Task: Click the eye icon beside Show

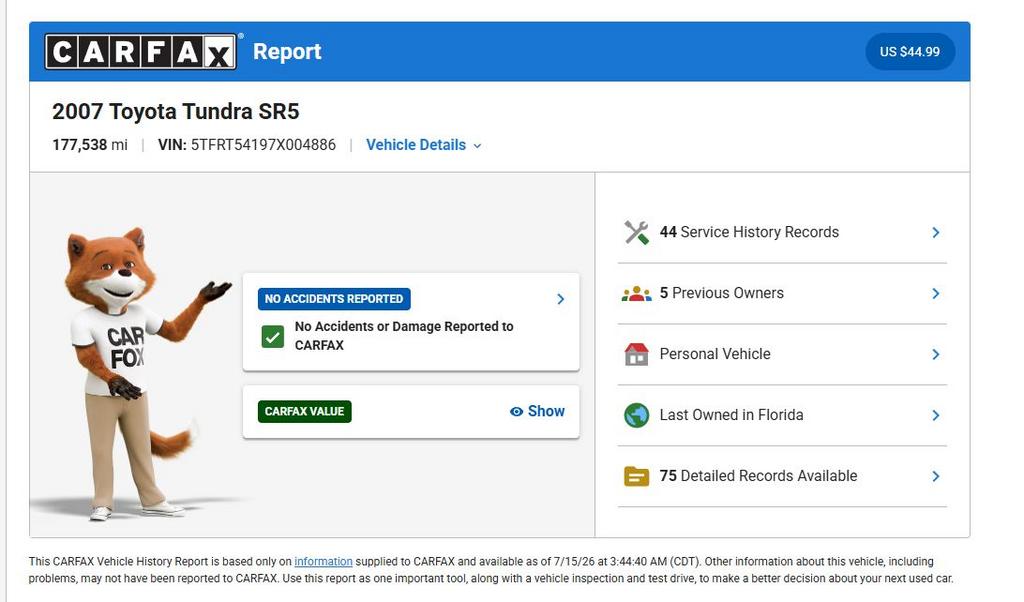Action: coord(516,411)
